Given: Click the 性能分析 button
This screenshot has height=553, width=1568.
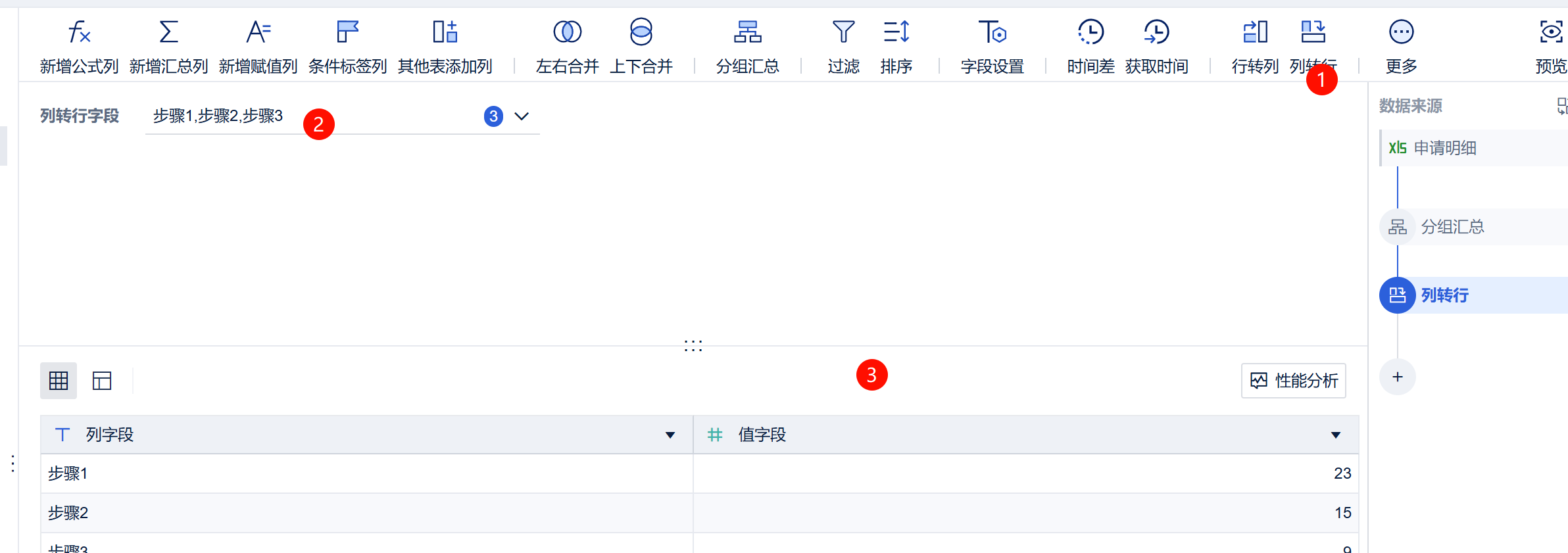Looking at the screenshot, I should click(1293, 381).
